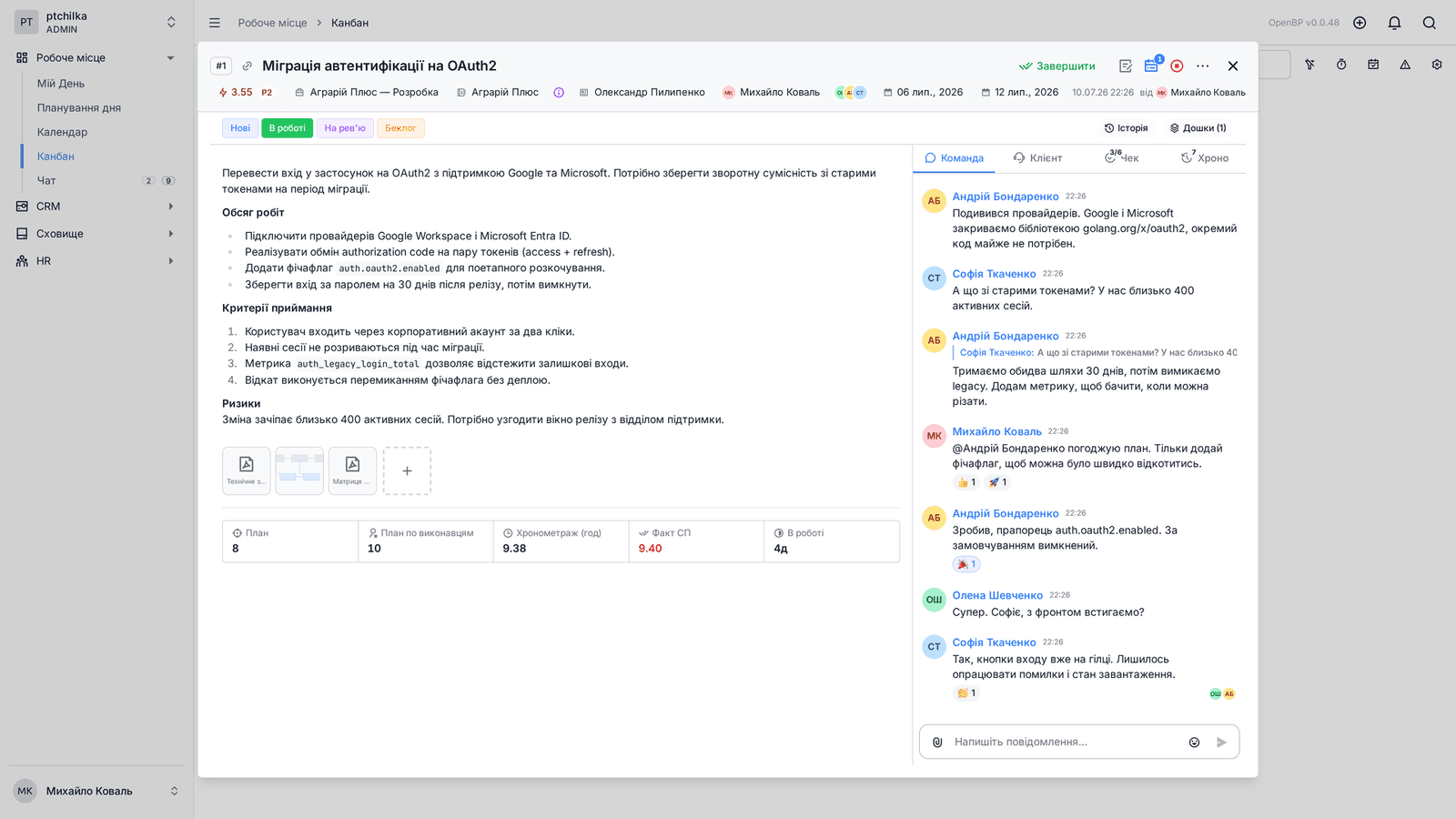The image size is (1456, 819).
Task: Click the red record timer icon in the task header
Action: [1177, 66]
